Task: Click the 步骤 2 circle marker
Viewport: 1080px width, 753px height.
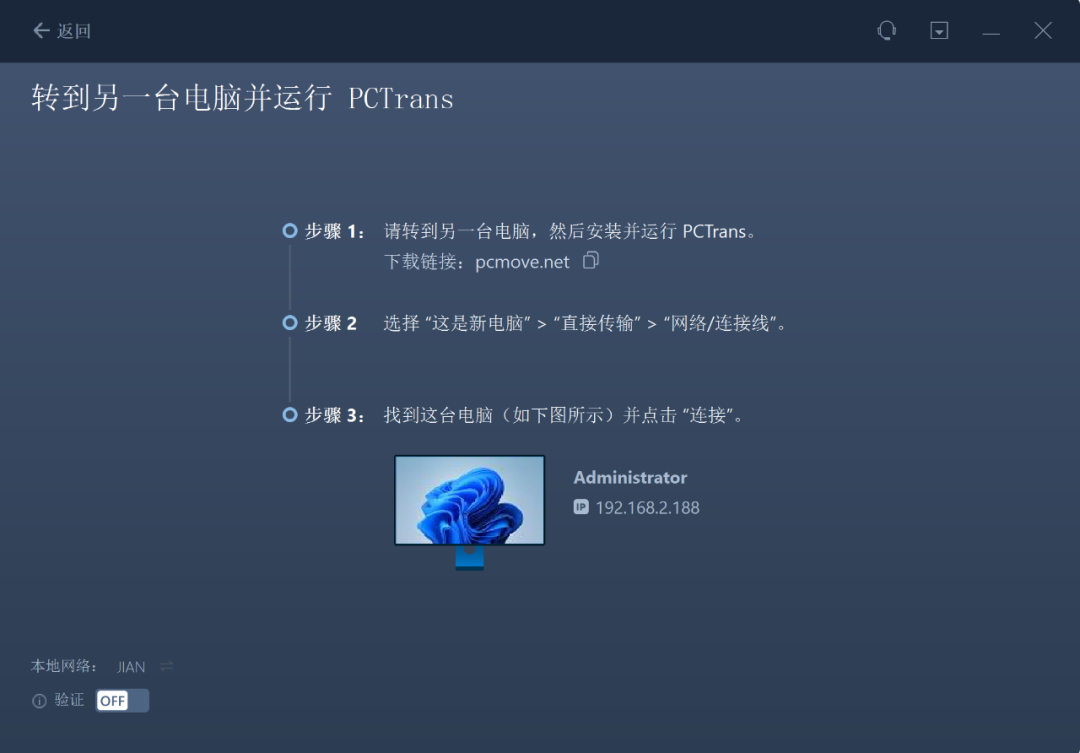Action: click(290, 322)
